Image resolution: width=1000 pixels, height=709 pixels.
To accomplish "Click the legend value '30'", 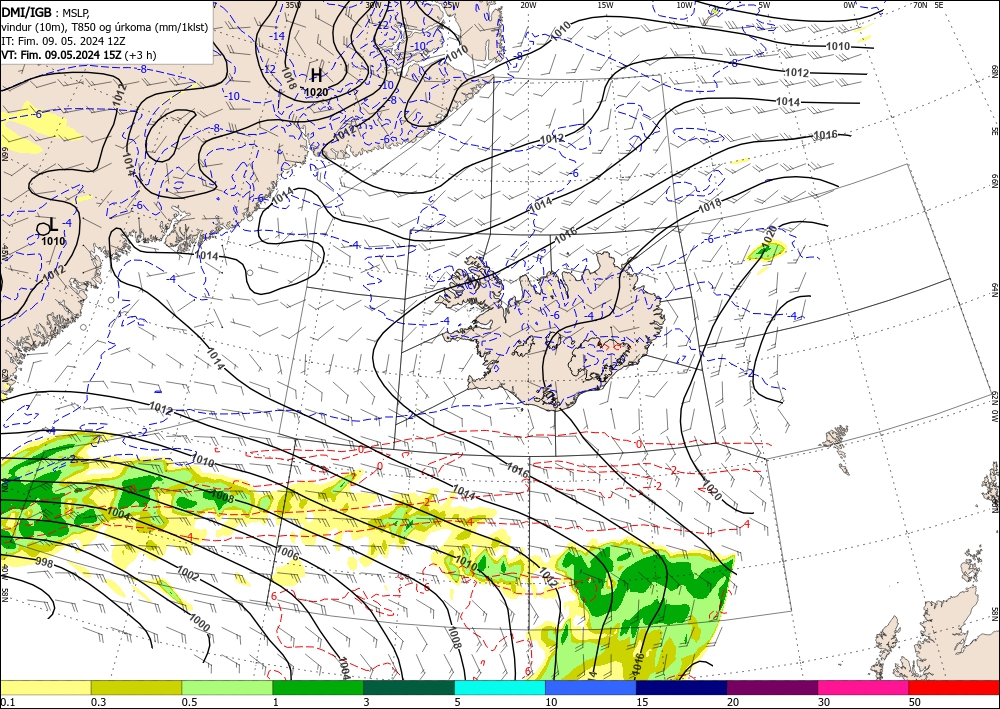I will (x=823, y=702).
